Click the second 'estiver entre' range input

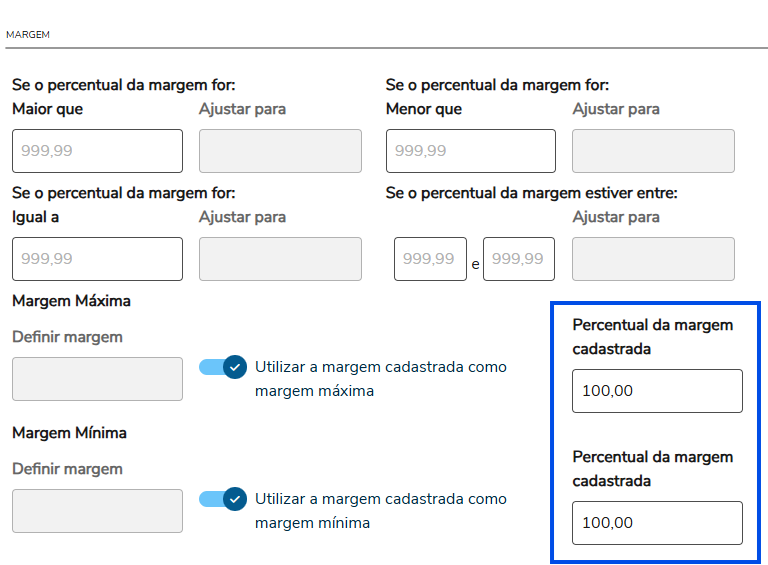point(518,259)
